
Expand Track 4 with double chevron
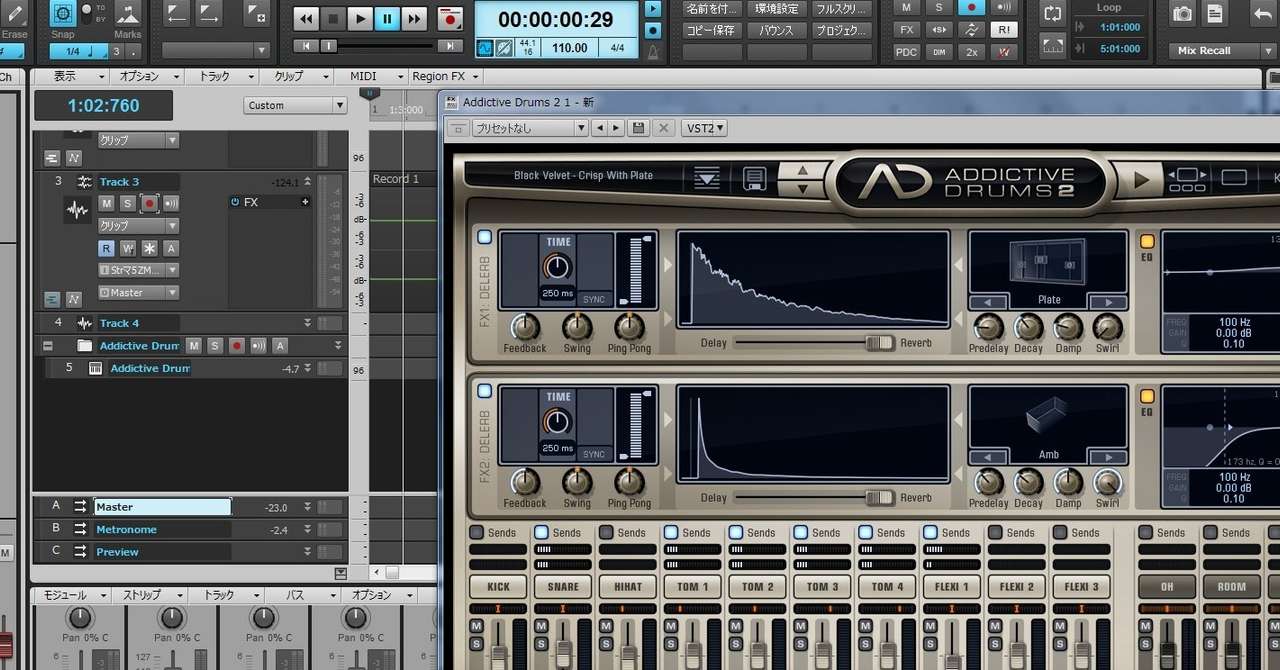(307, 324)
